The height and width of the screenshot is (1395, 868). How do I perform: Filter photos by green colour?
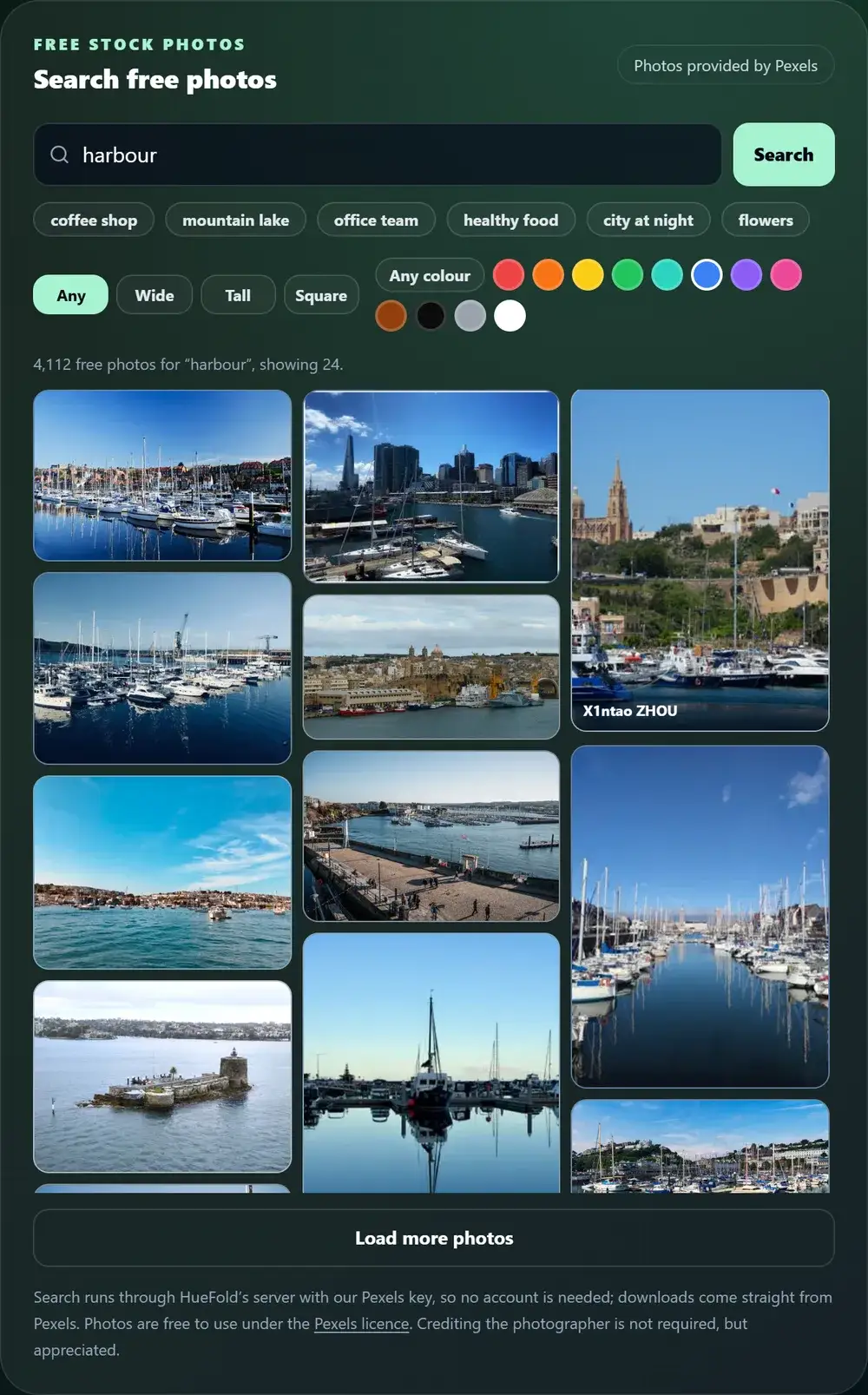628,275
